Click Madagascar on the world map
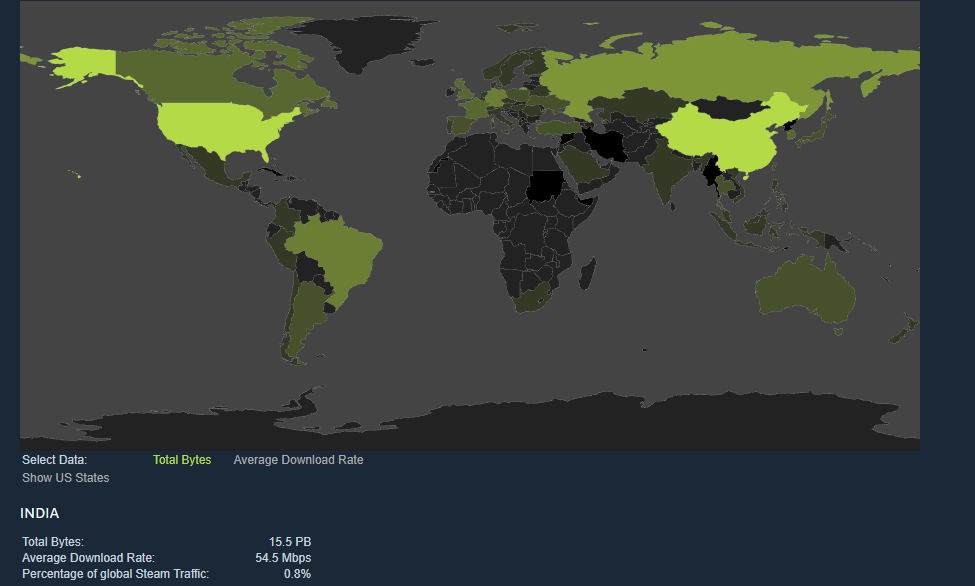 (x=588, y=274)
